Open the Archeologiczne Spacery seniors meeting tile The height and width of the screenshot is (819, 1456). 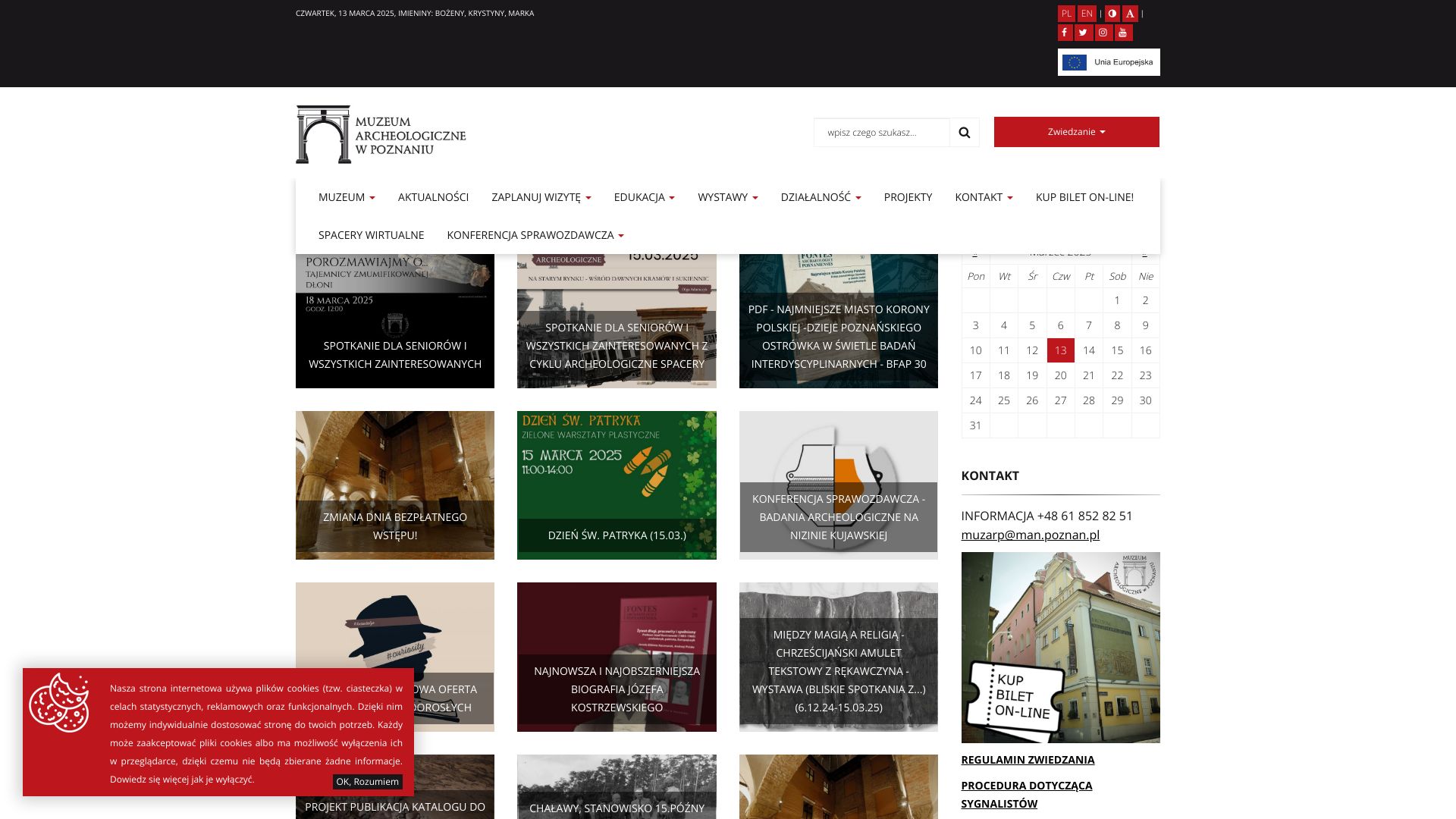(617, 322)
